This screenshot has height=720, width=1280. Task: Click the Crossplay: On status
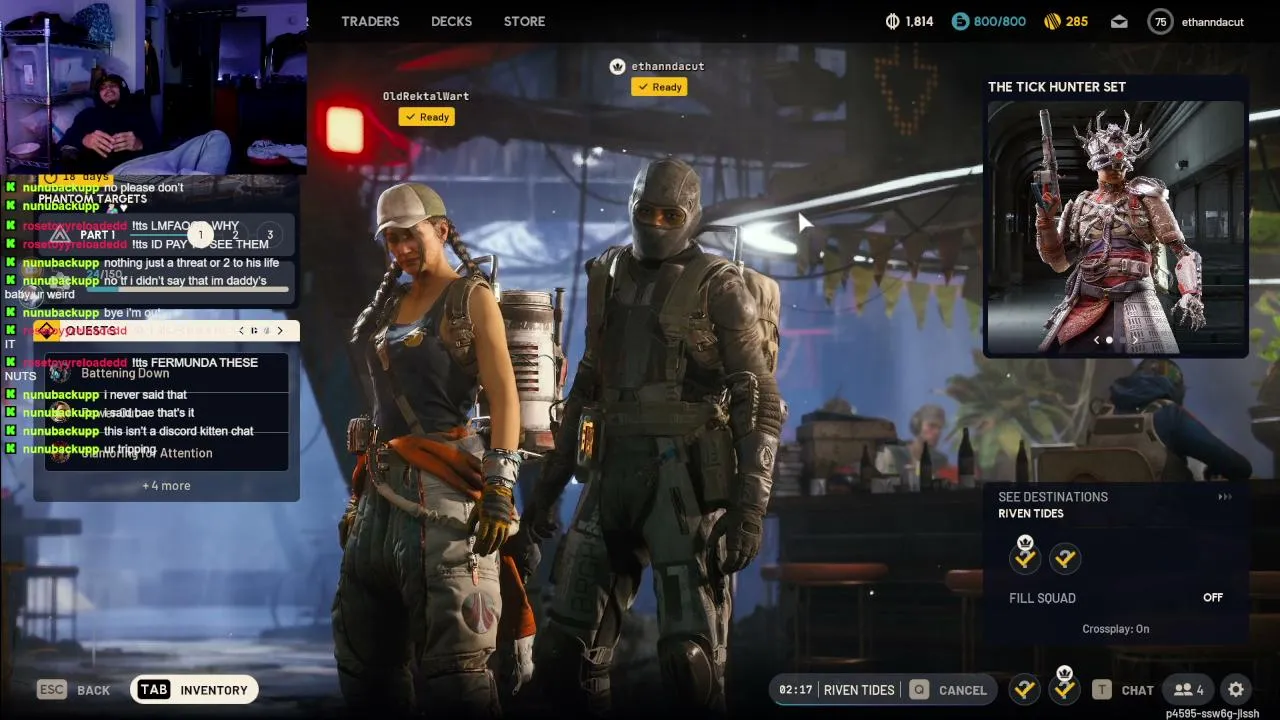point(1116,629)
